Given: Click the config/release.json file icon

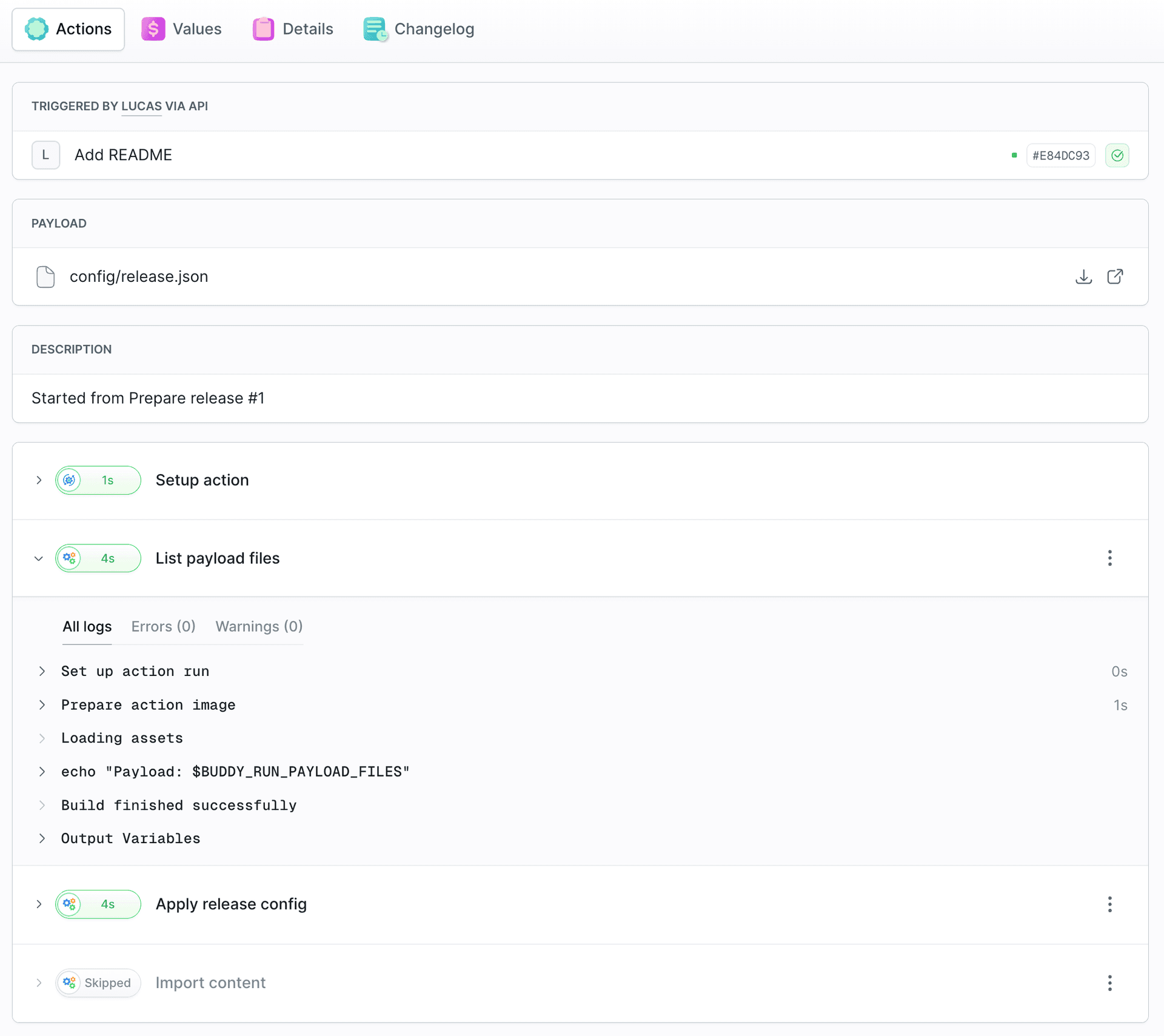Looking at the screenshot, I should (45, 277).
